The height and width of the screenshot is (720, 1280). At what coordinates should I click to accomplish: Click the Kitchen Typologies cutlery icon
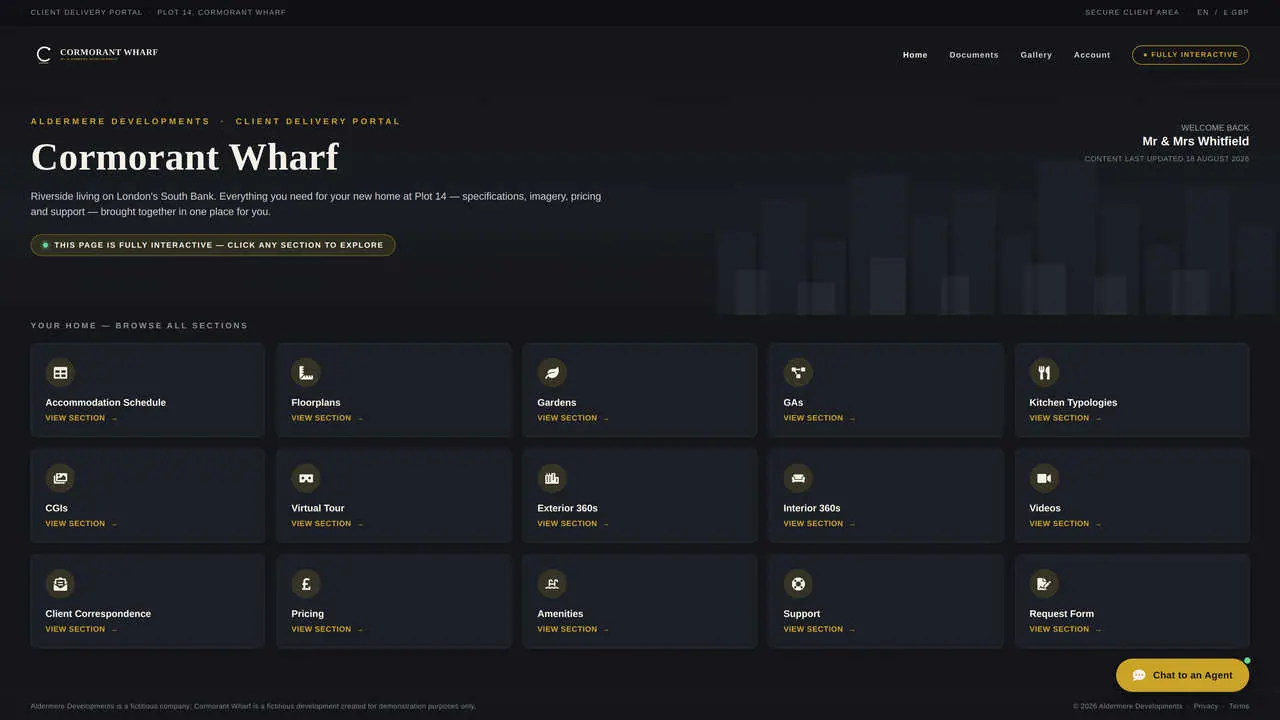(x=1044, y=373)
